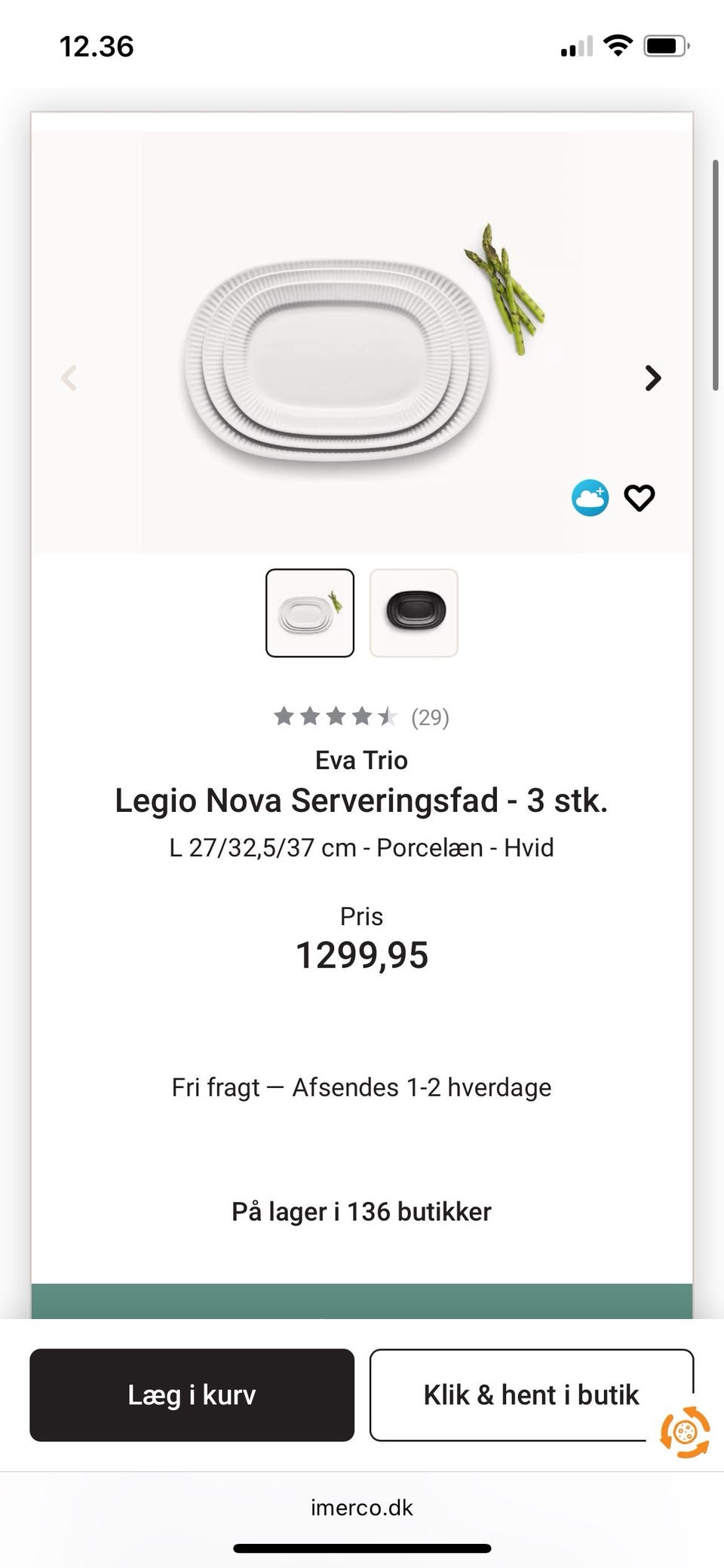Click the next image arrow
The image size is (724, 1568).
653,377
